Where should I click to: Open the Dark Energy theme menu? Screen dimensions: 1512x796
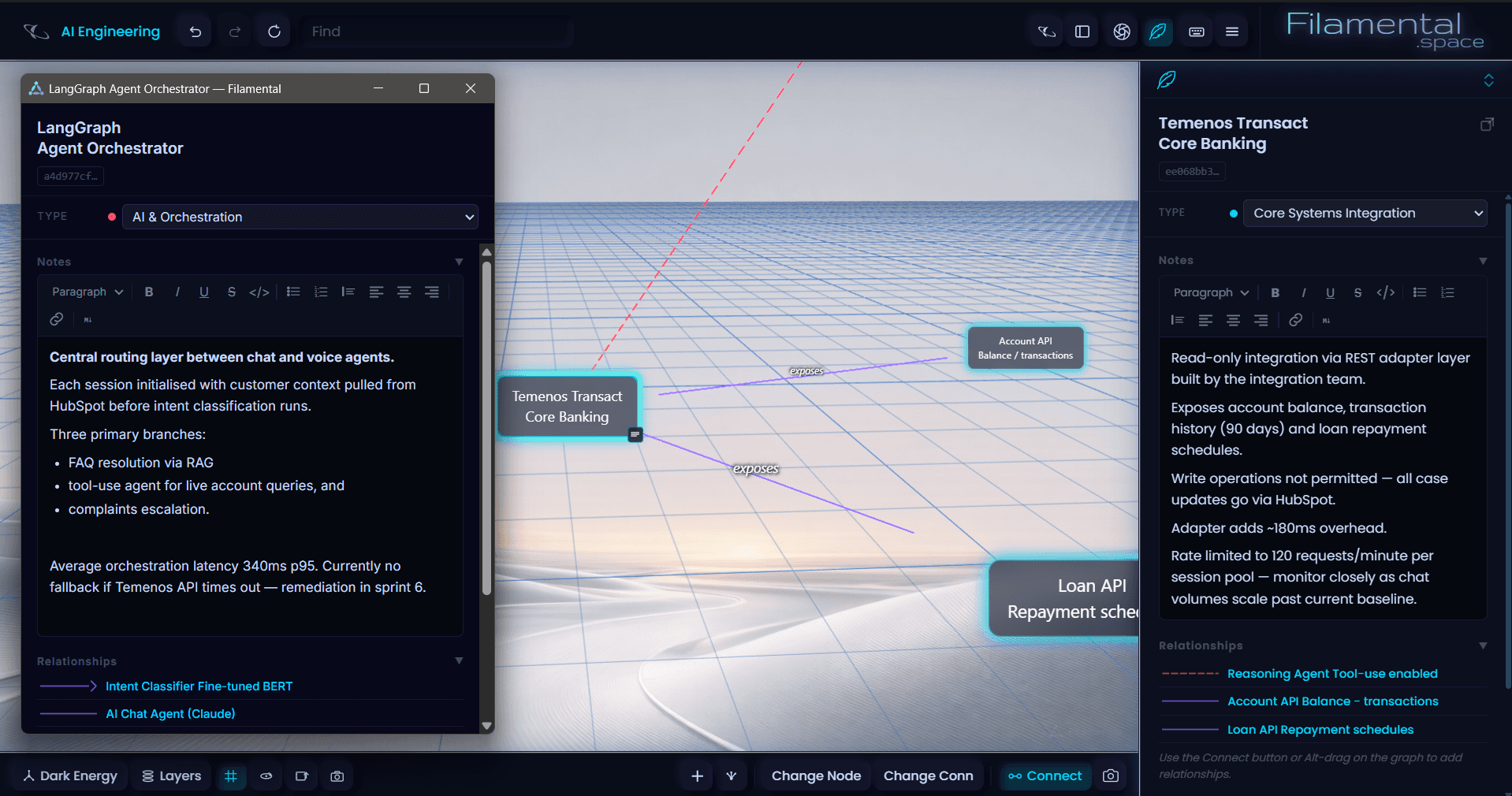69,776
